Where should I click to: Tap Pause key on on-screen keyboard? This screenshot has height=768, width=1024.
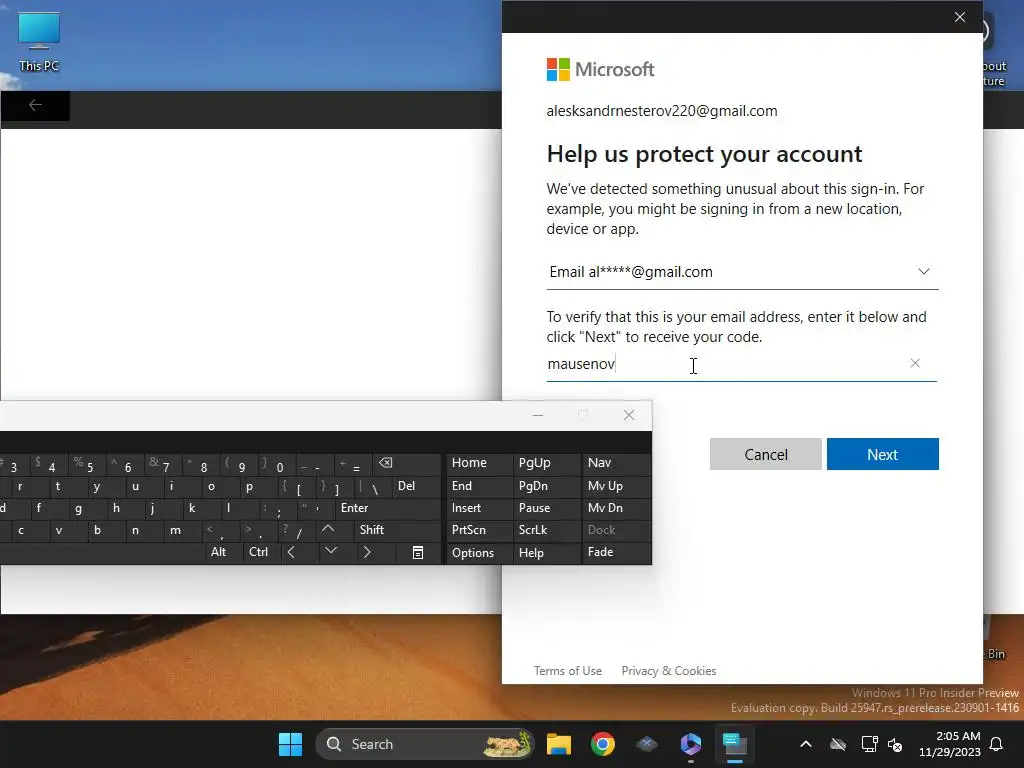point(547,508)
